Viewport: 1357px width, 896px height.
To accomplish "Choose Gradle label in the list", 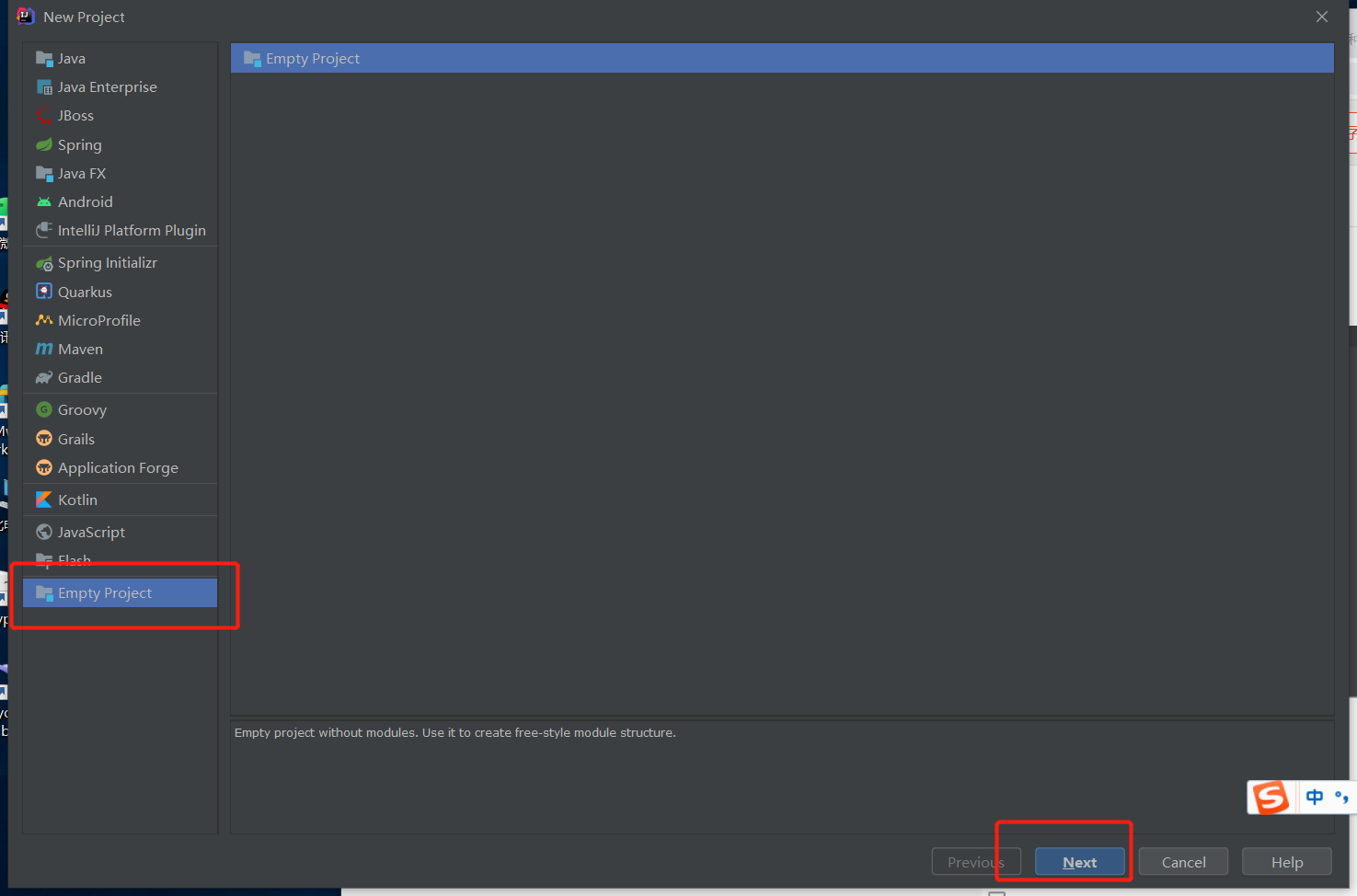I will tap(80, 377).
